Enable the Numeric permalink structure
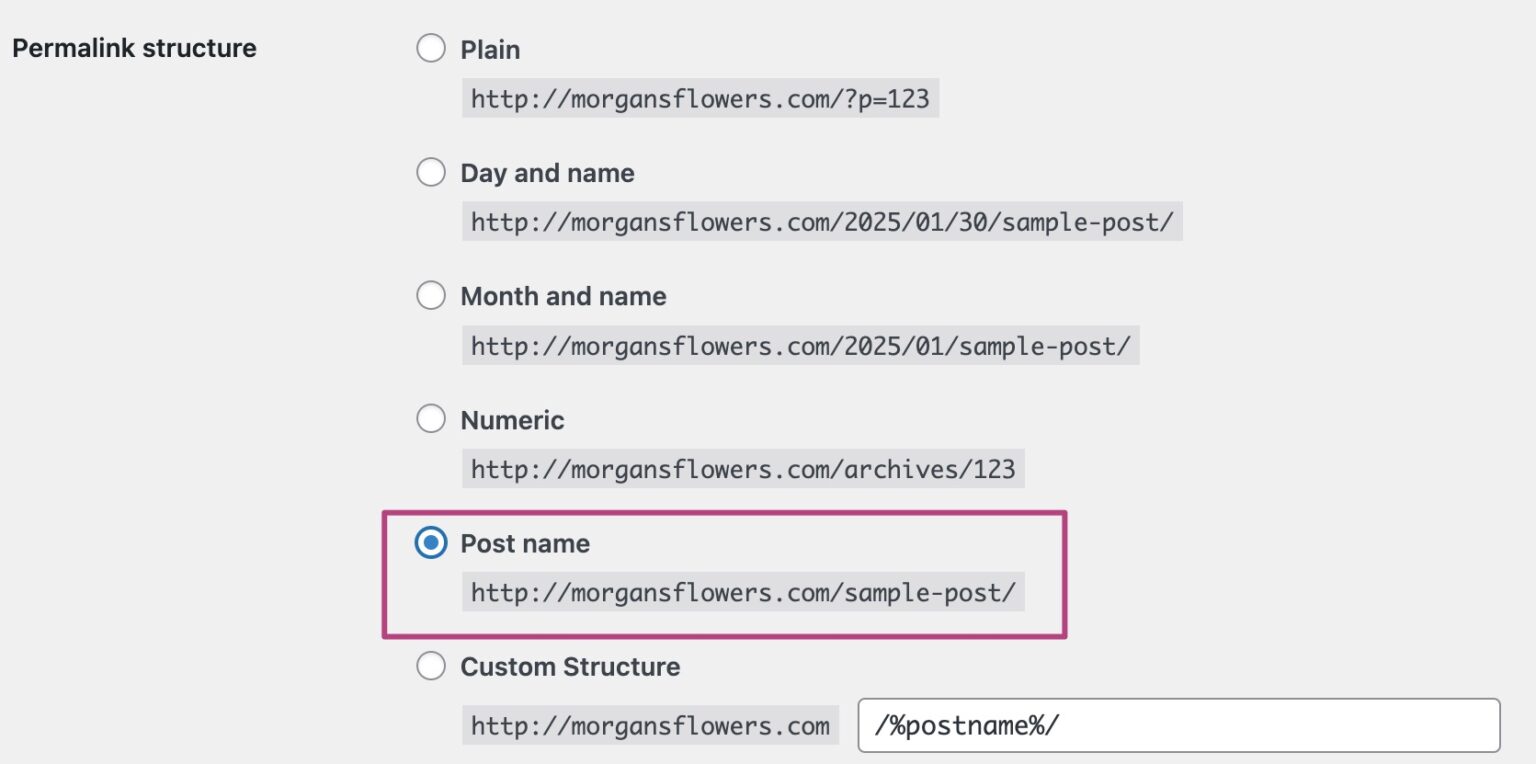This screenshot has width=1536, height=764. pyautogui.click(x=431, y=418)
